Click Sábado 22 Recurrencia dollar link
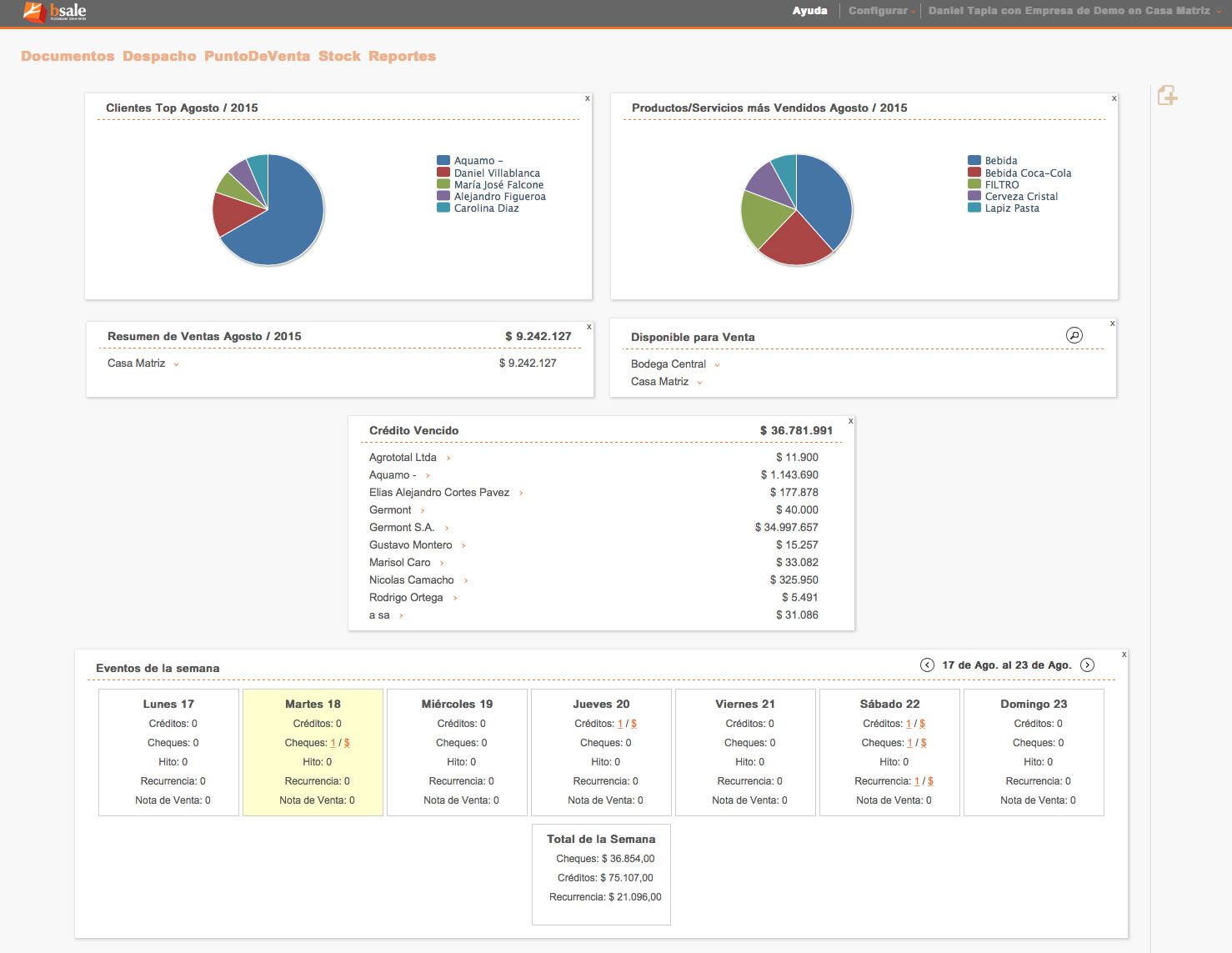Image resolution: width=1232 pixels, height=953 pixels. pos(930,781)
